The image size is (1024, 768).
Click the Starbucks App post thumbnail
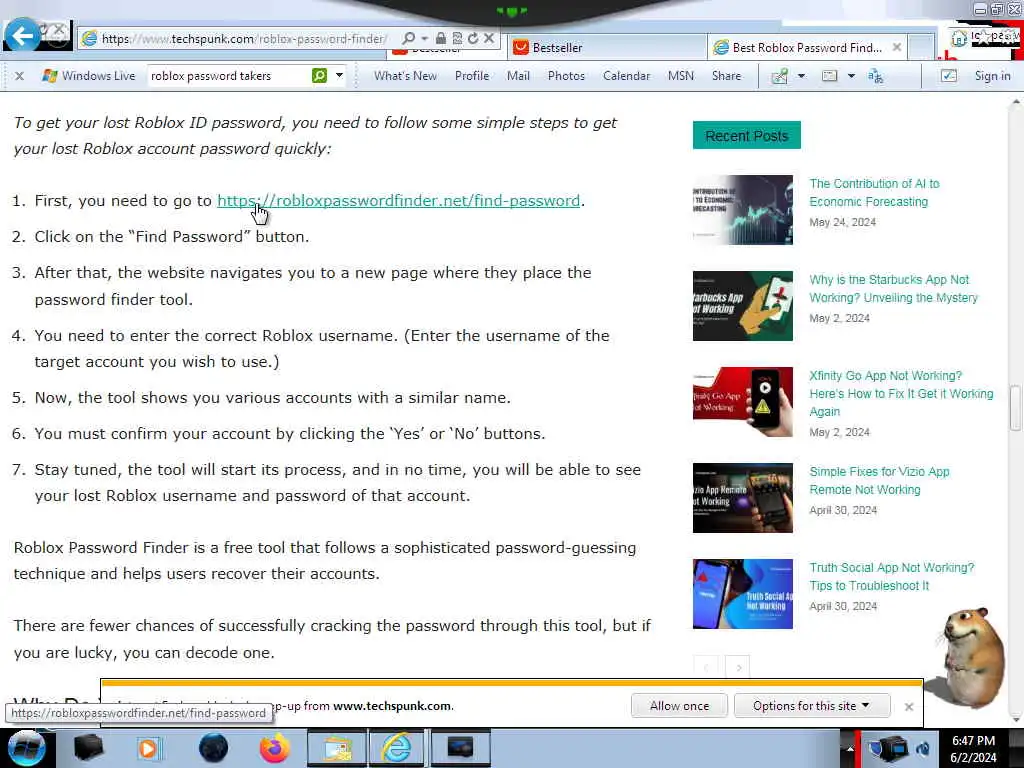pyautogui.click(x=743, y=306)
